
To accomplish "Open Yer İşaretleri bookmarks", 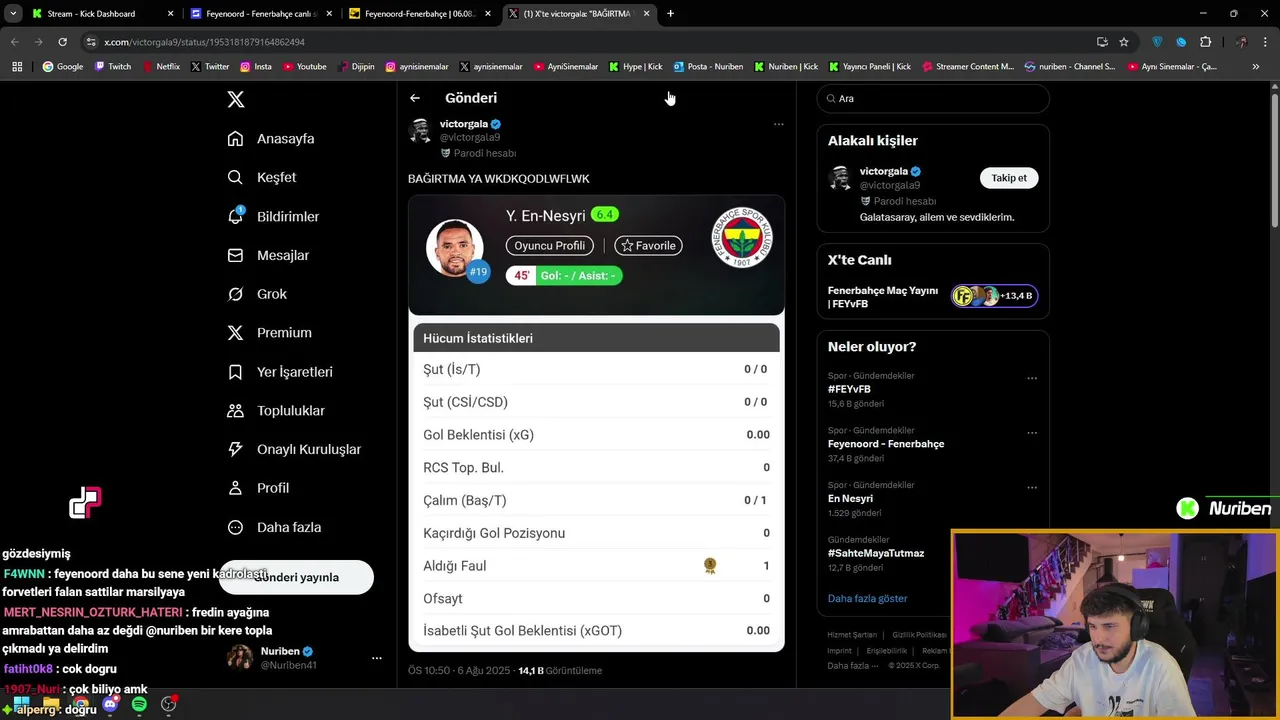I will [x=280, y=372].
